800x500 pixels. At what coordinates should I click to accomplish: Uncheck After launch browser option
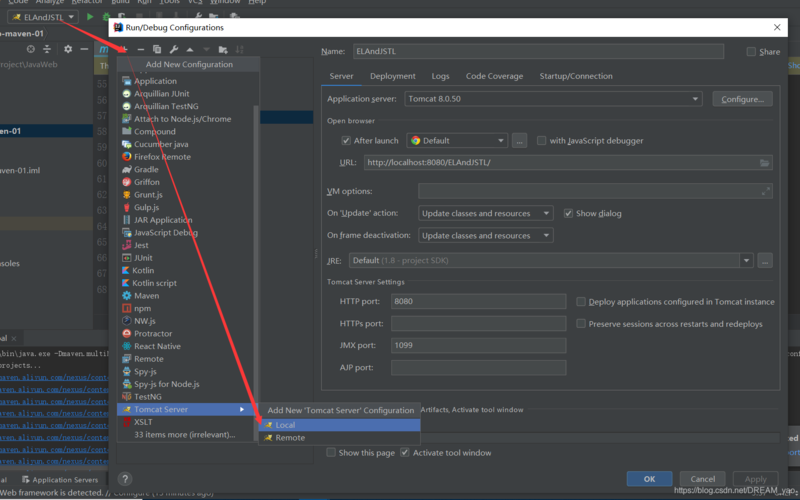point(346,140)
